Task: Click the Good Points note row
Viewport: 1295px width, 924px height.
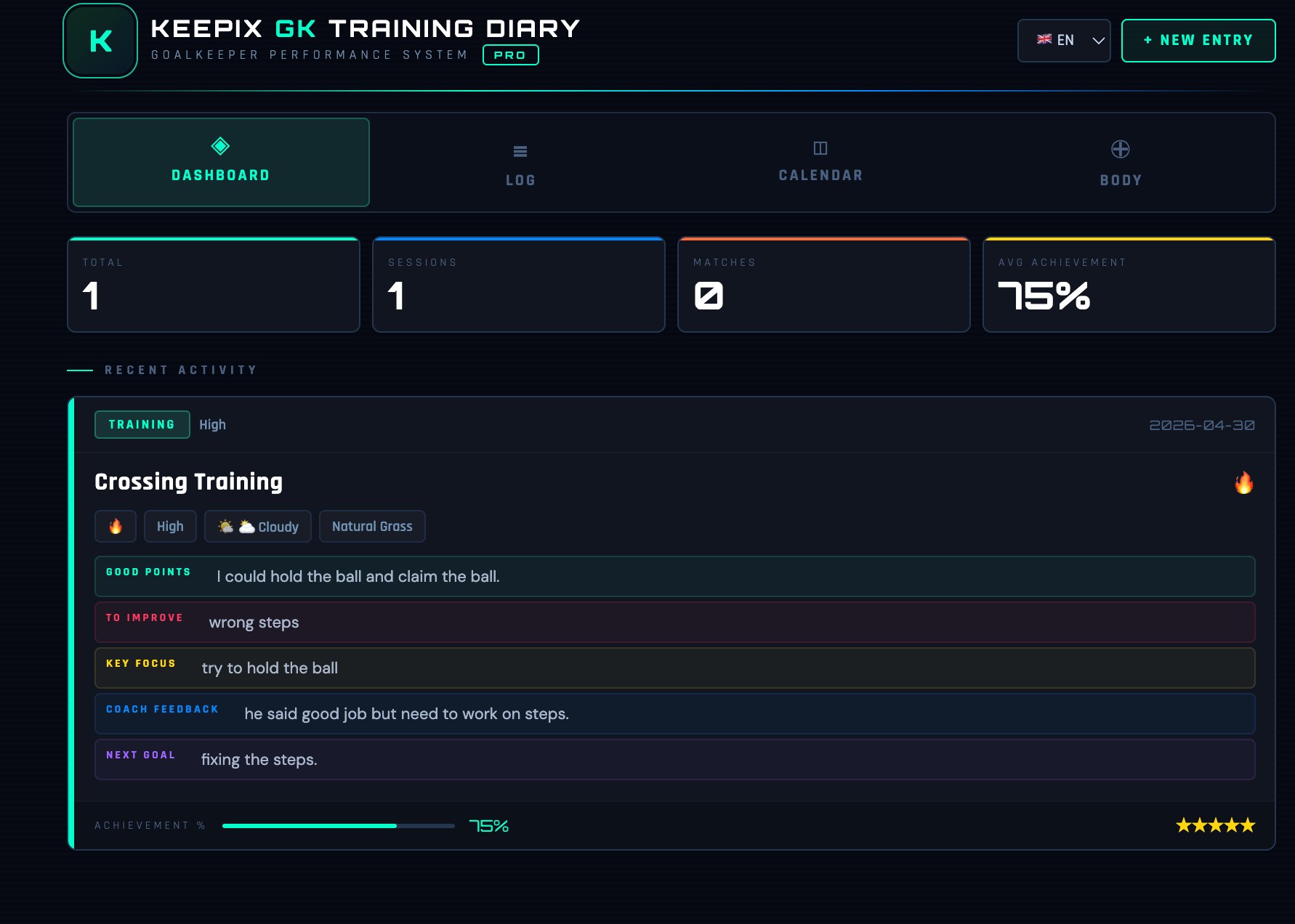Action: point(675,577)
